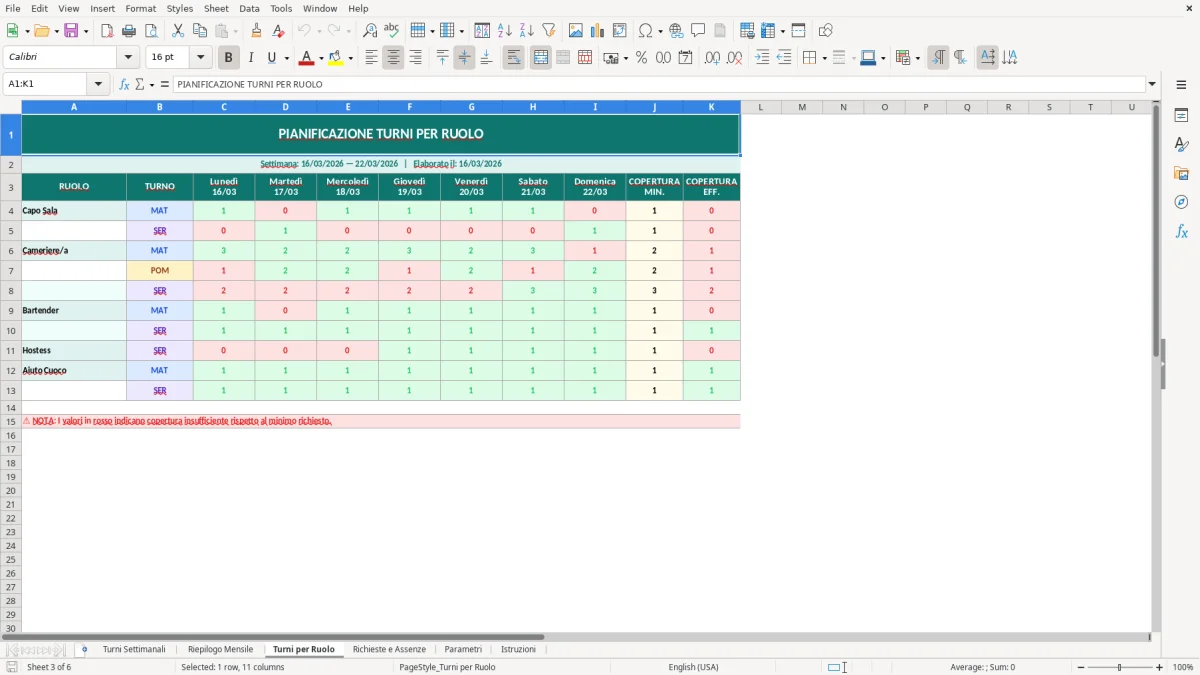The height and width of the screenshot is (675, 1200).
Task: Insert a hyperlink
Action: pos(676,31)
